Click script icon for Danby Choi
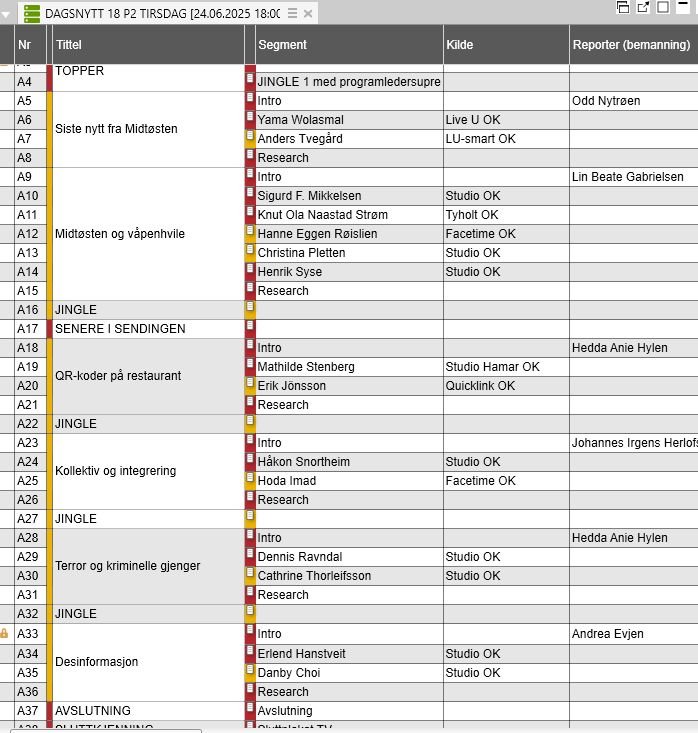The image size is (698, 733). [x=250, y=669]
